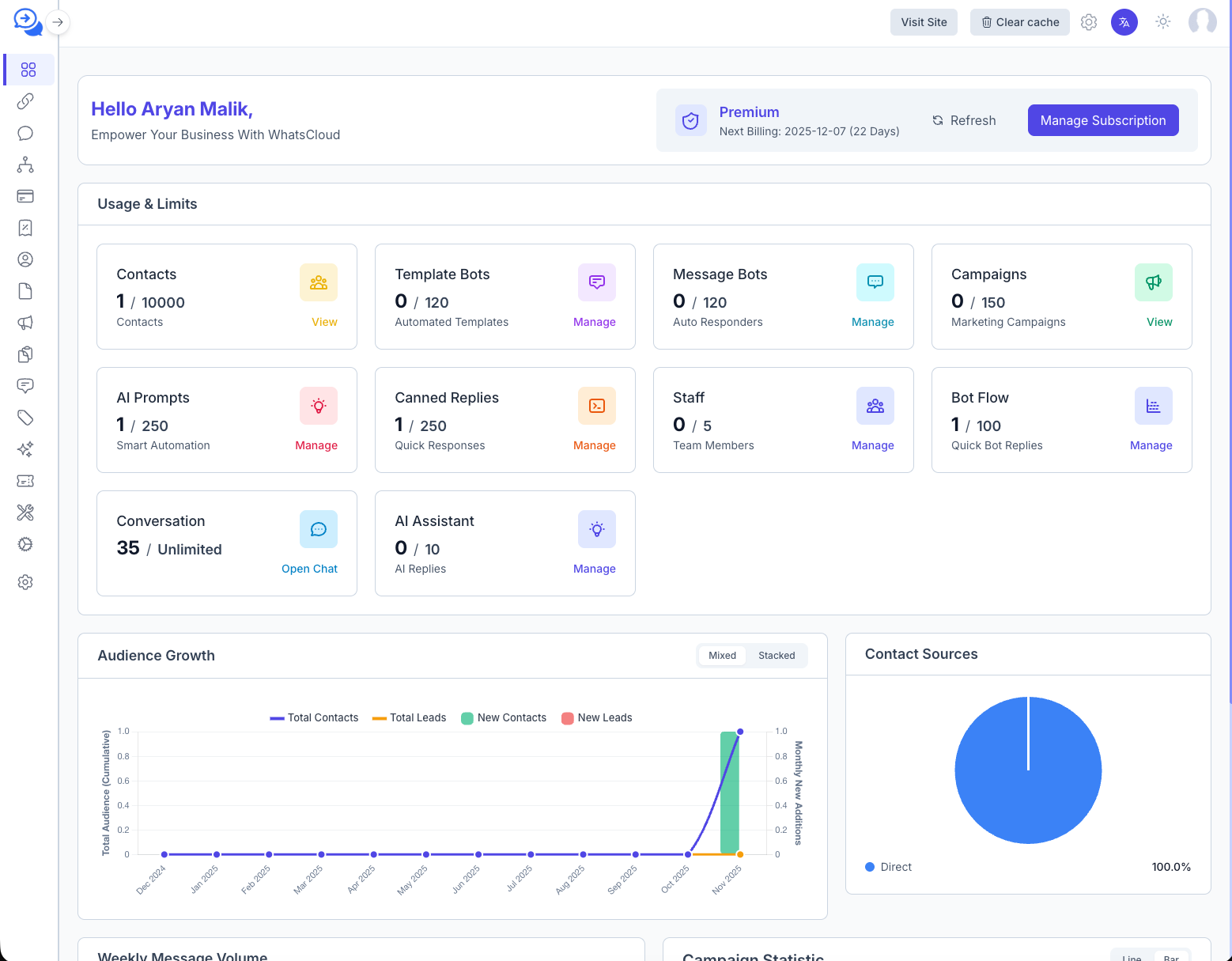Select the Mixed tab in Audience Growth
The image size is (1232, 961).
click(x=721, y=655)
